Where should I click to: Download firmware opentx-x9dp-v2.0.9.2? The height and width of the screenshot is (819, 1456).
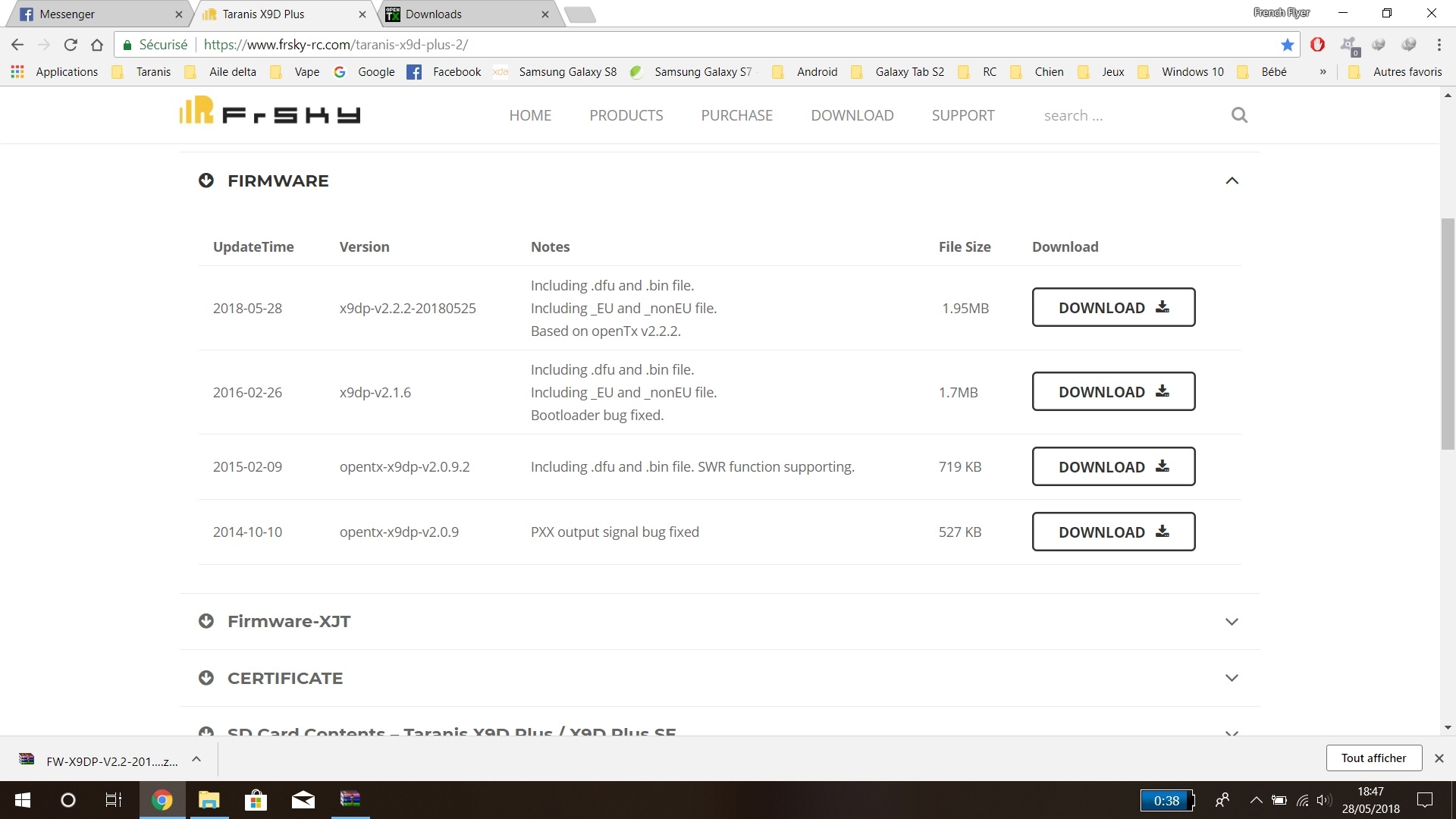(1113, 466)
